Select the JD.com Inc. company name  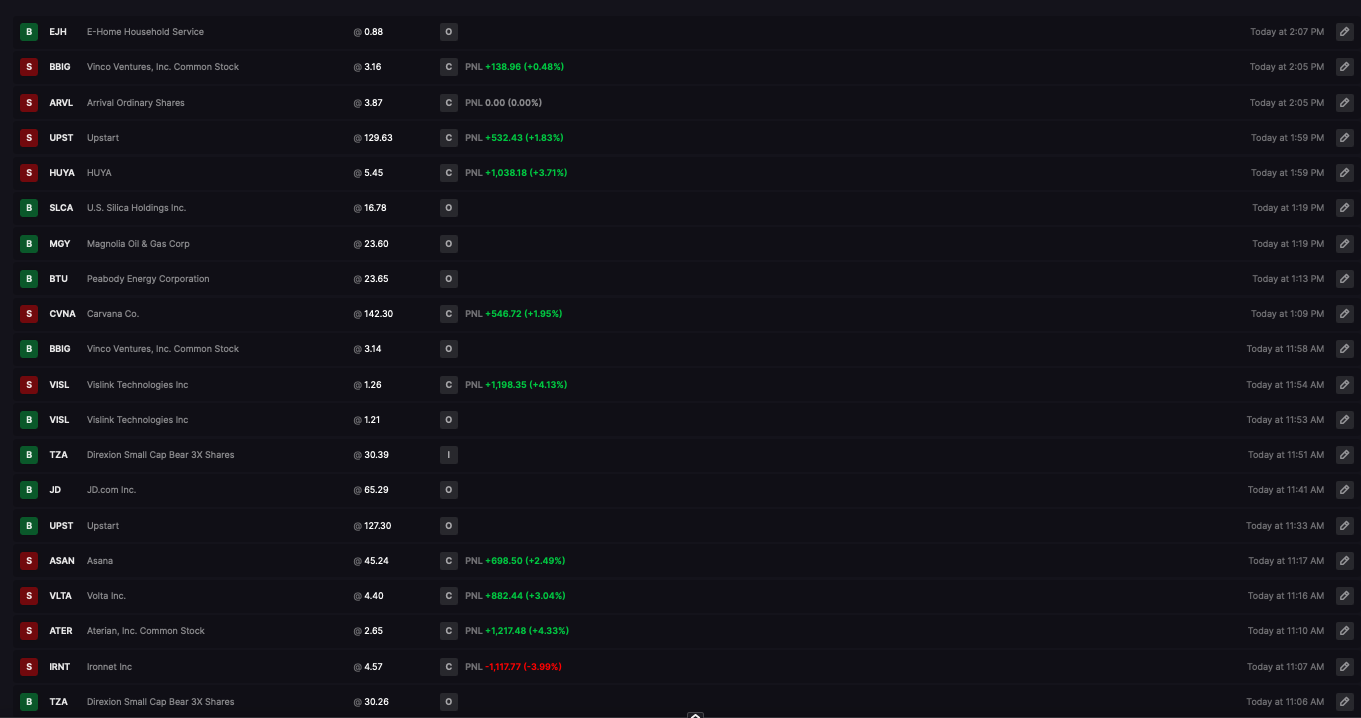111,490
